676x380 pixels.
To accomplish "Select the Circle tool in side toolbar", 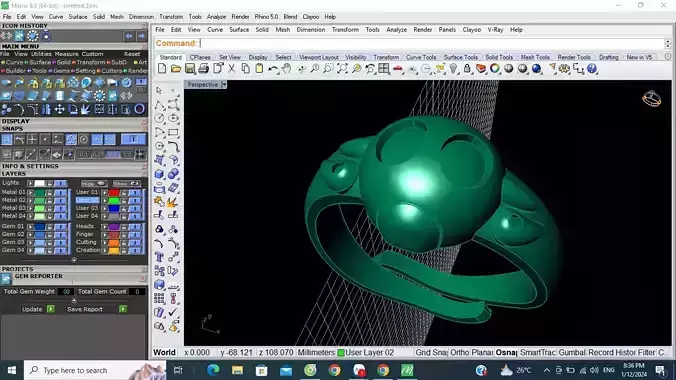I will coord(159,118).
